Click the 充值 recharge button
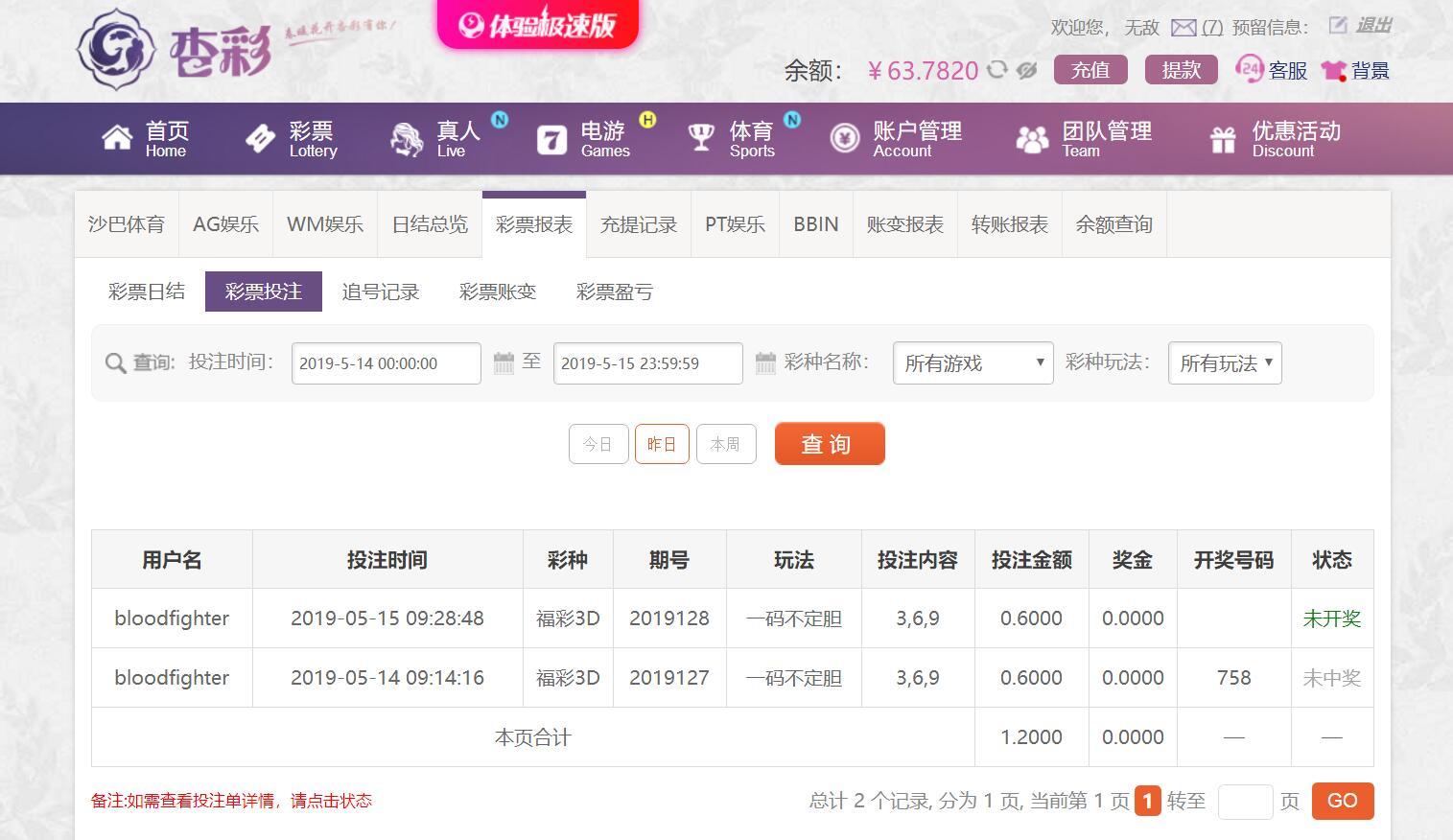The width and height of the screenshot is (1453, 840). point(1090,70)
